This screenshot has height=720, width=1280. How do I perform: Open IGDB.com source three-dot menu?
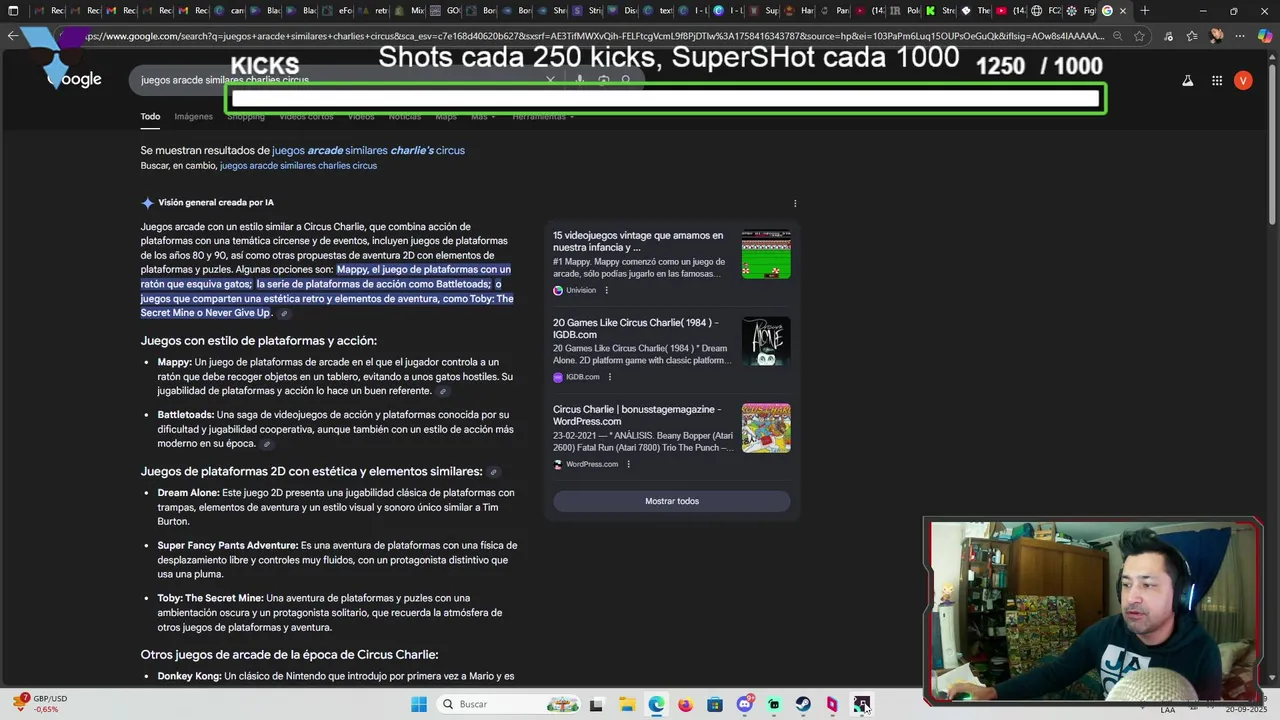click(609, 377)
